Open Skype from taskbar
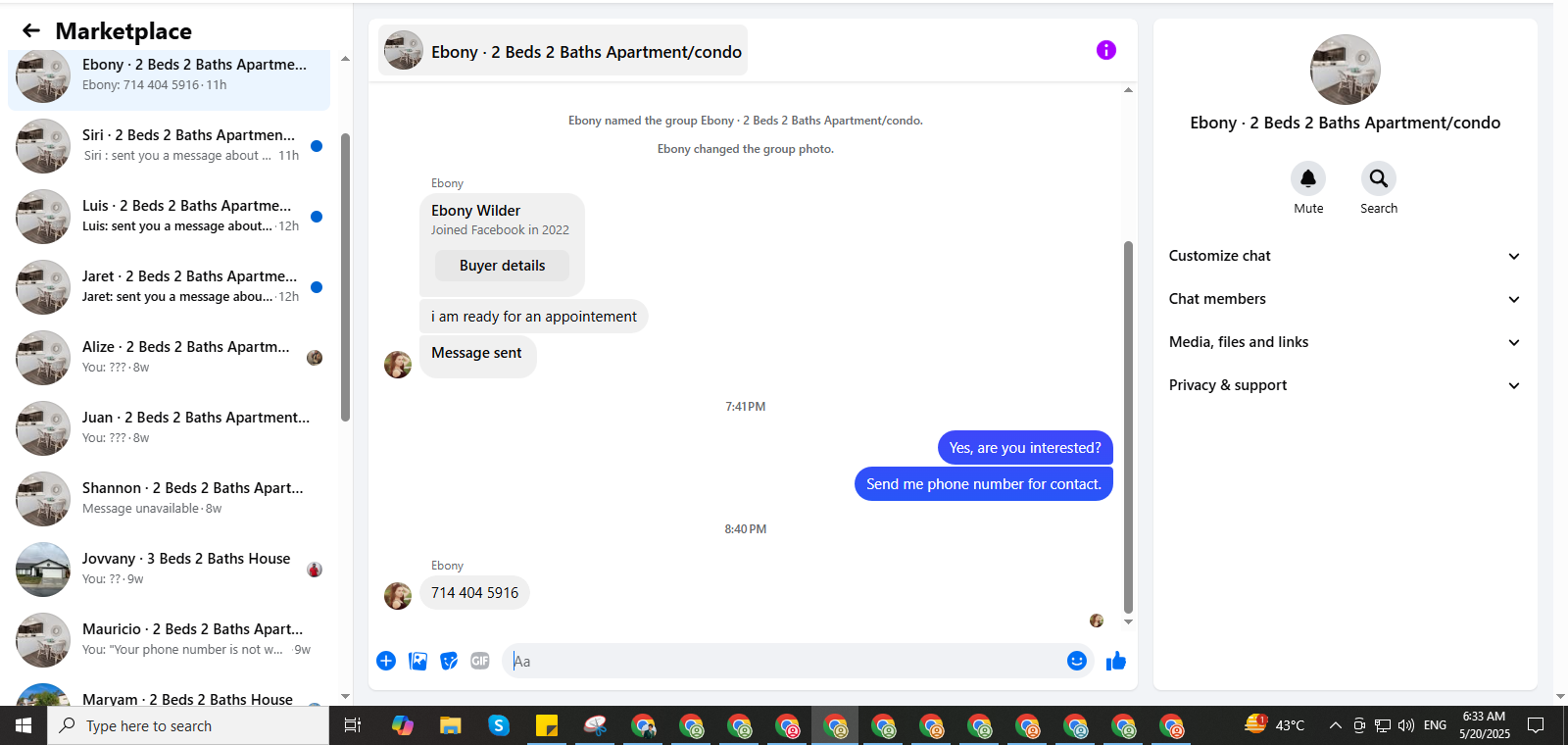The image size is (1568, 745). tap(499, 725)
